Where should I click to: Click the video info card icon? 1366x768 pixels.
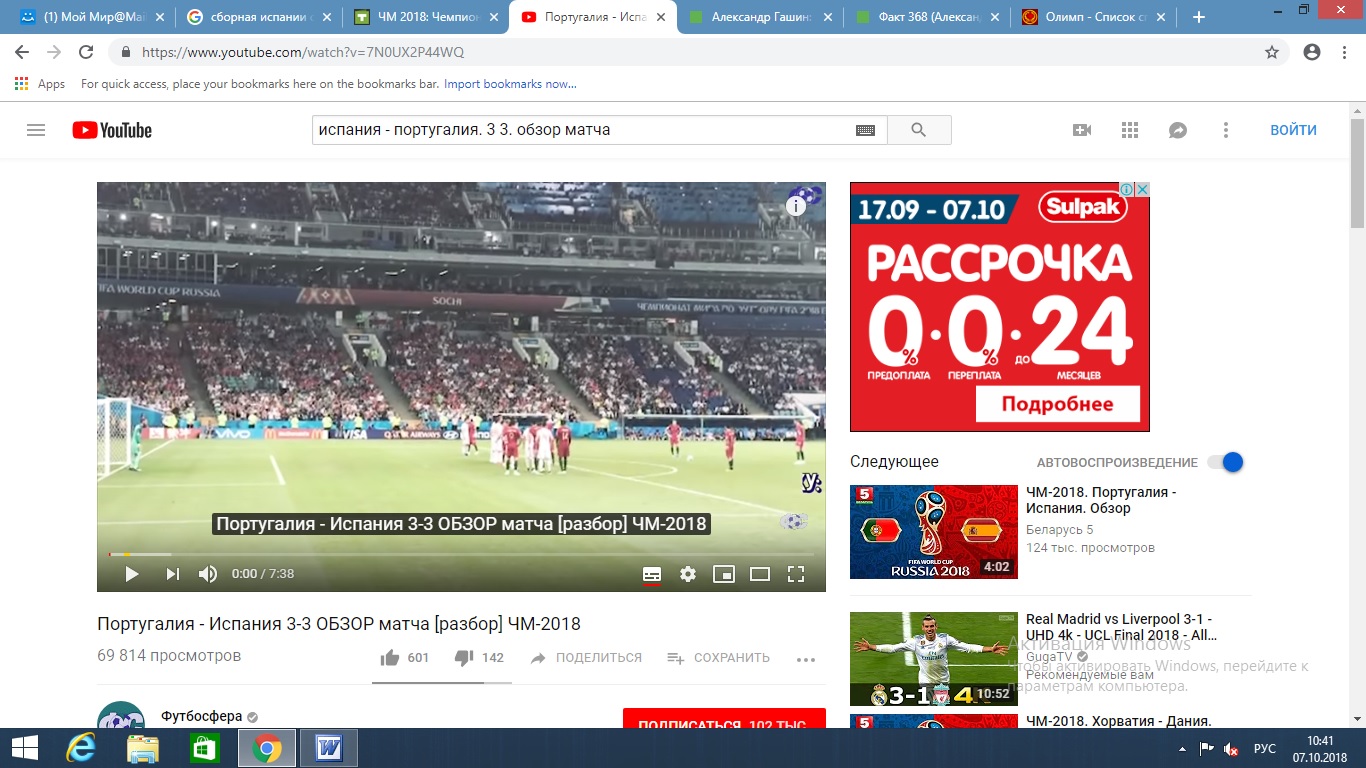[x=796, y=206]
